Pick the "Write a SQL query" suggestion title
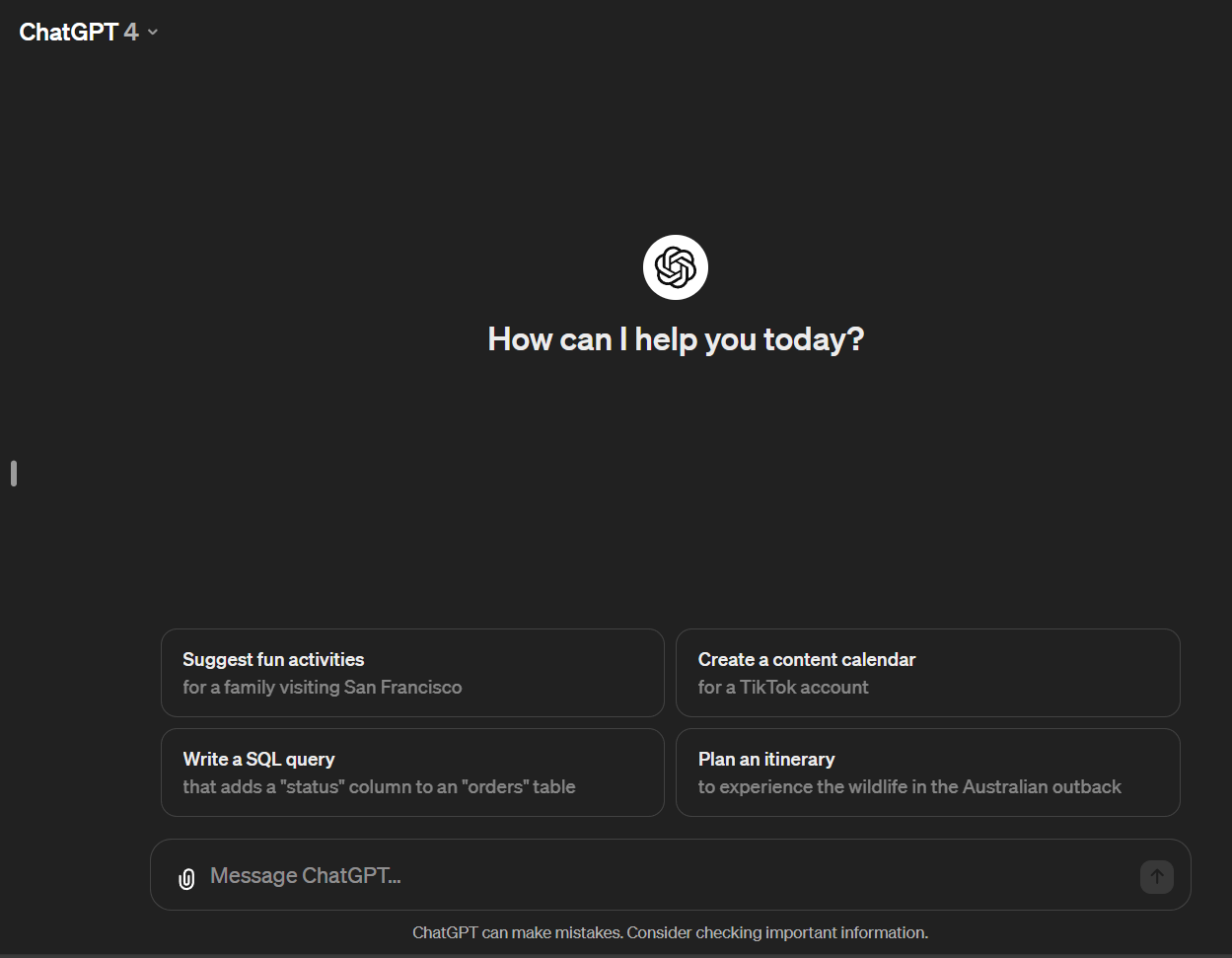1232x958 pixels. 258,759
